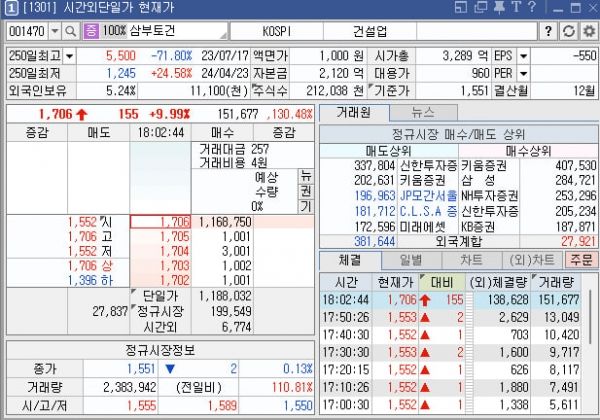Image resolution: width=600 pixels, height=420 pixels.
Task: Click the 키움증권 buyer entry
Action: (484, 165)
